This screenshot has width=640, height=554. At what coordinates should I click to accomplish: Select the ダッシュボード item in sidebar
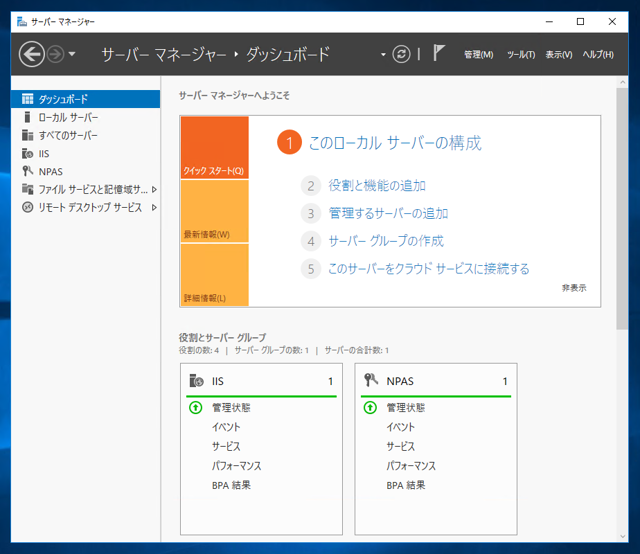(x=63, y=99)
